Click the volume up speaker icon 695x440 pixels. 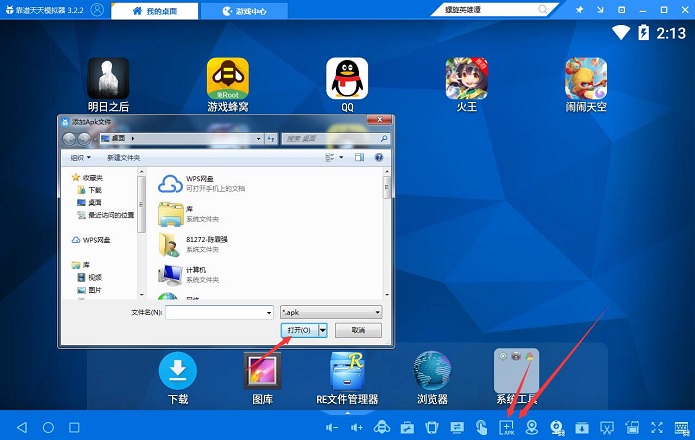357,427
